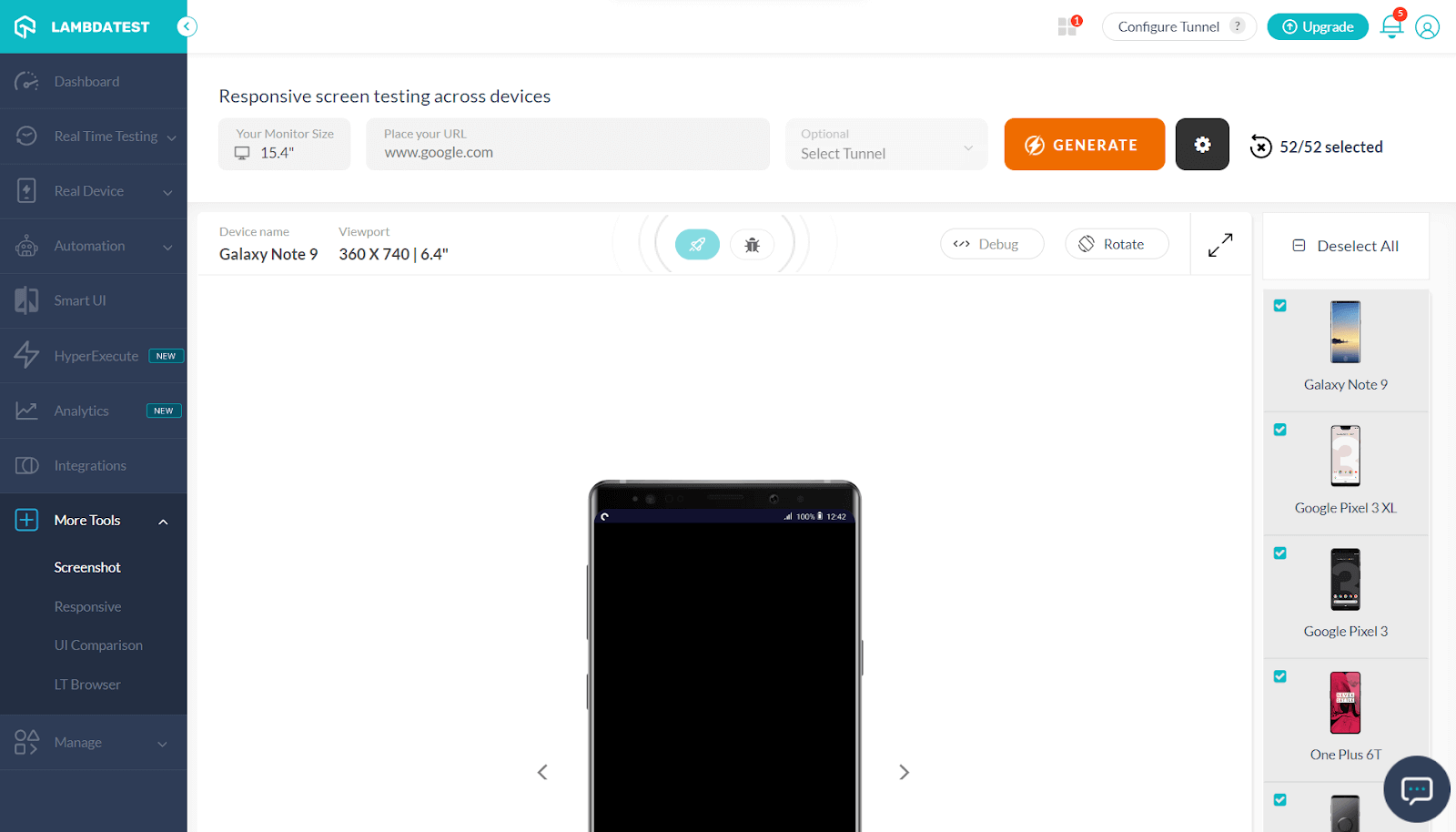Open the bug debugging icon next to the rocket
Image resolution: width=1456 pixels, height=832 pixels.
tap(752, 244)
